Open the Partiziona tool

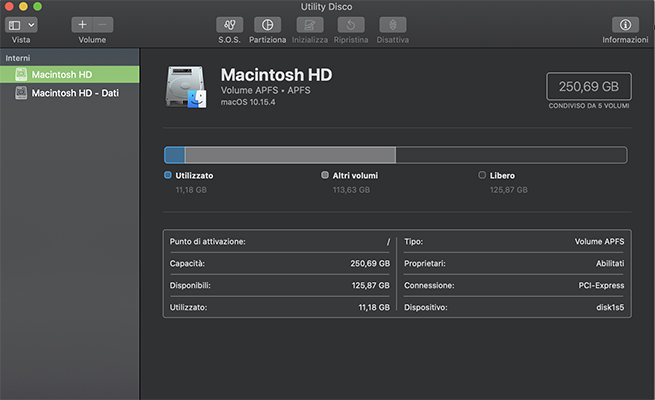pyautogui.click(x=267, y=25)
